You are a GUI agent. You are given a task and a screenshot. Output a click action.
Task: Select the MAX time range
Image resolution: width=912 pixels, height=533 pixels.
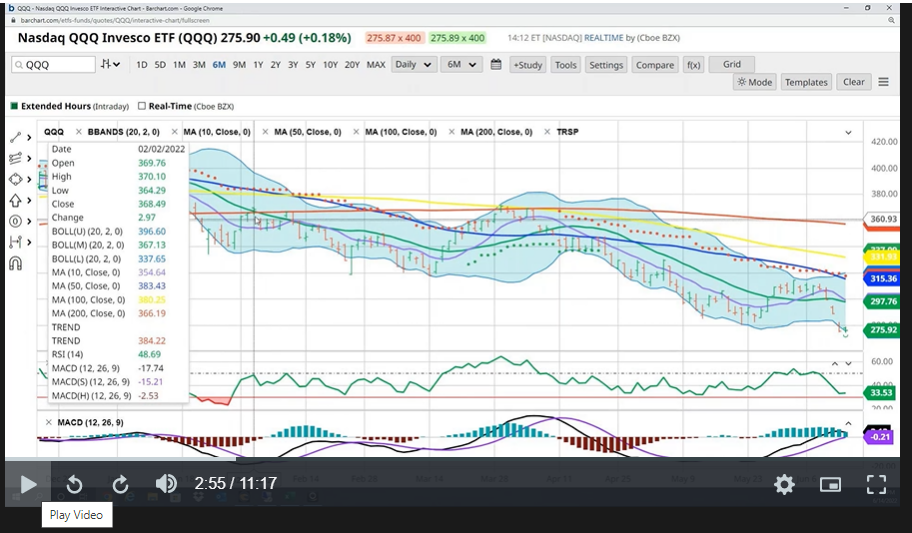(x=376, y=65)
